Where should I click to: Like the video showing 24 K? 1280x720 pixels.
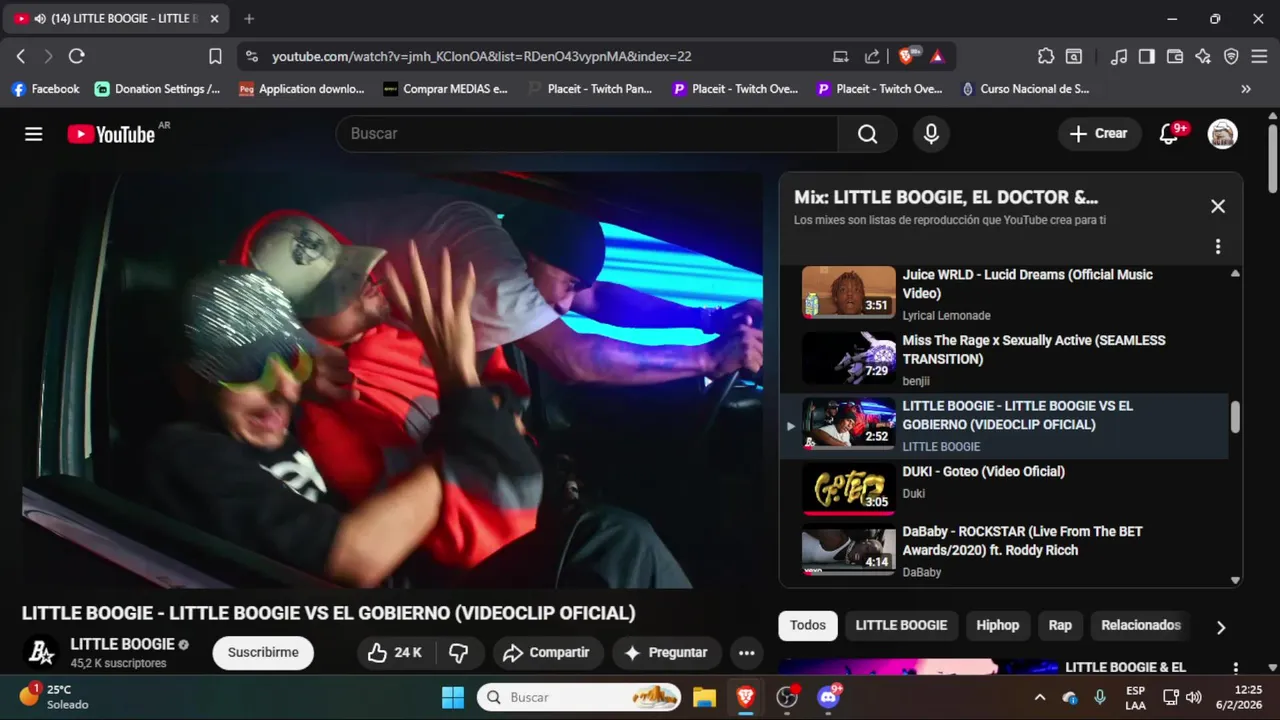coord(395,653)
